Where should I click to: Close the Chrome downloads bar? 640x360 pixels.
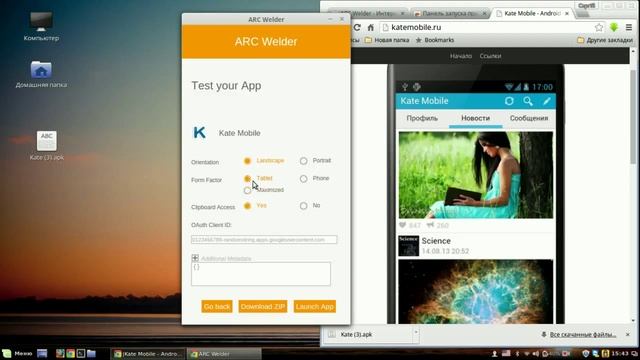click(x=628, y=335)
